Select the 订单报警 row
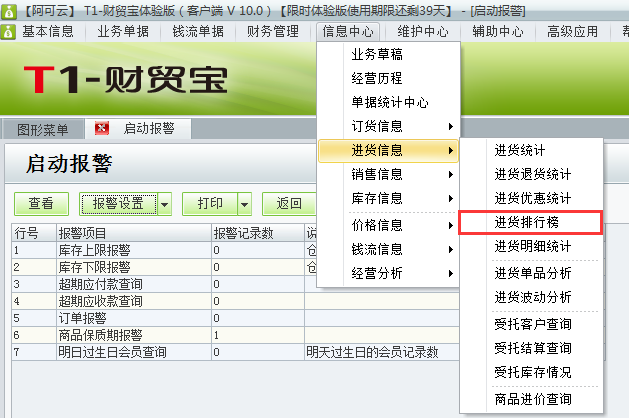The width and height of the screenshot is (629, 418). (235, 318)
